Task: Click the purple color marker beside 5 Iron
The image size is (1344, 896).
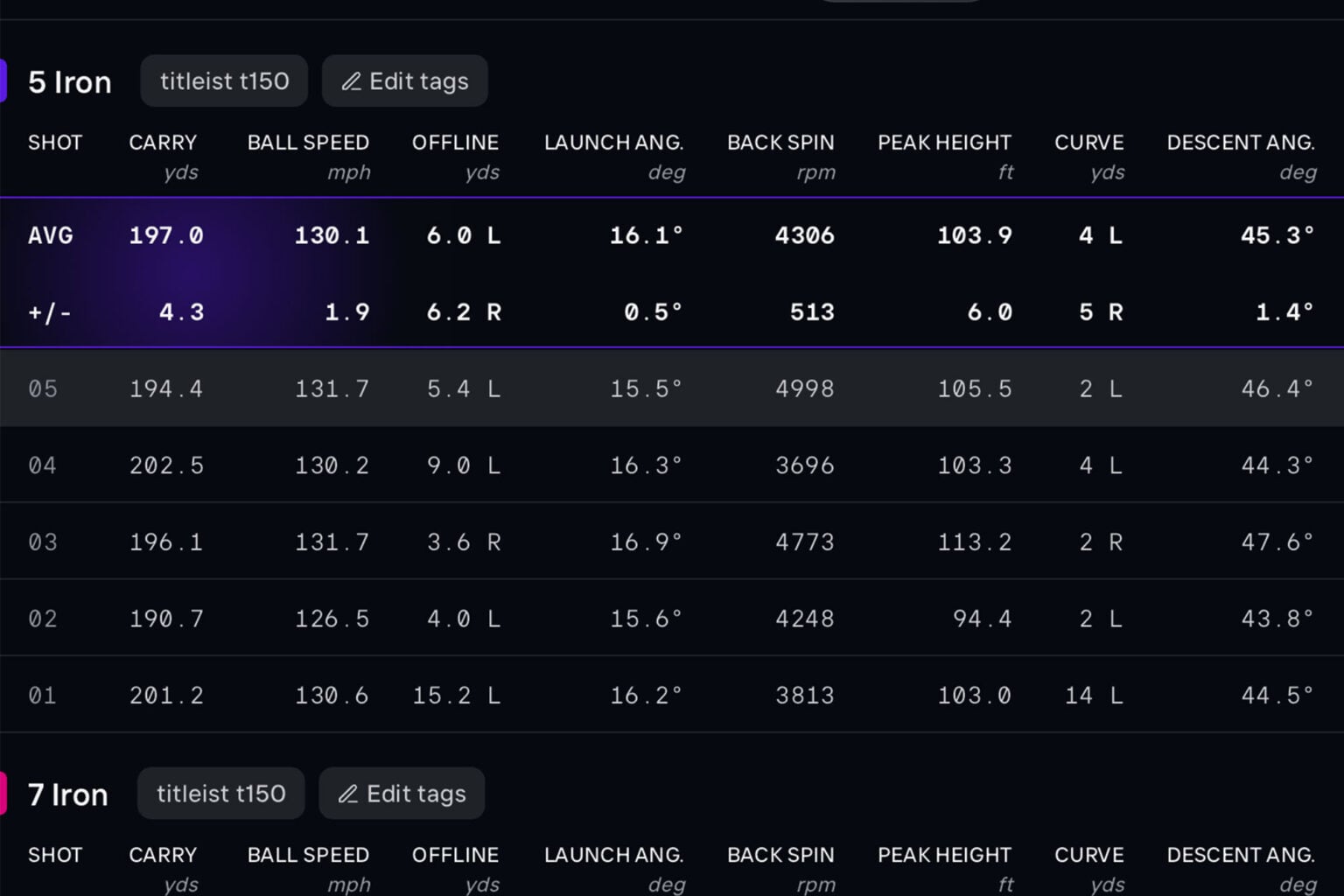Action: 3,81
